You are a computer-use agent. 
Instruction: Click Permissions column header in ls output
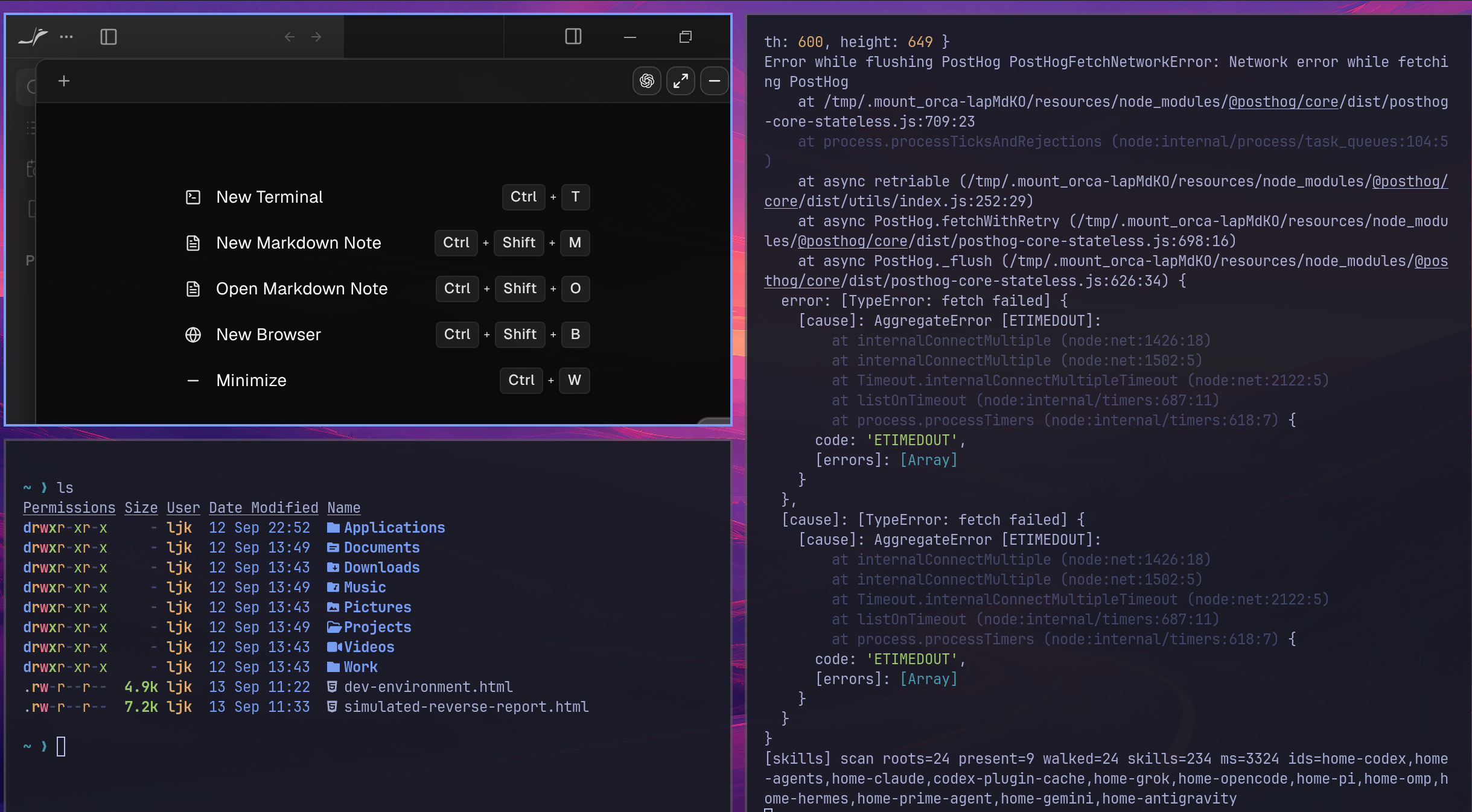69,507
